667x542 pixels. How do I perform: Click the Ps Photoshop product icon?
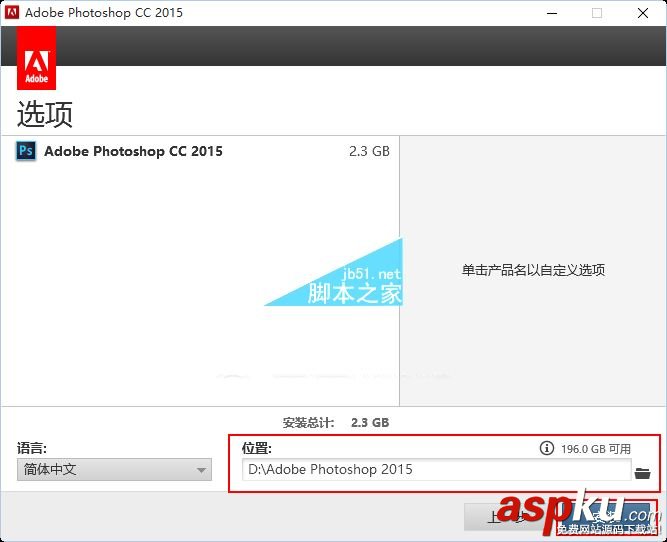pyautogui.click(x=26, y=151)
